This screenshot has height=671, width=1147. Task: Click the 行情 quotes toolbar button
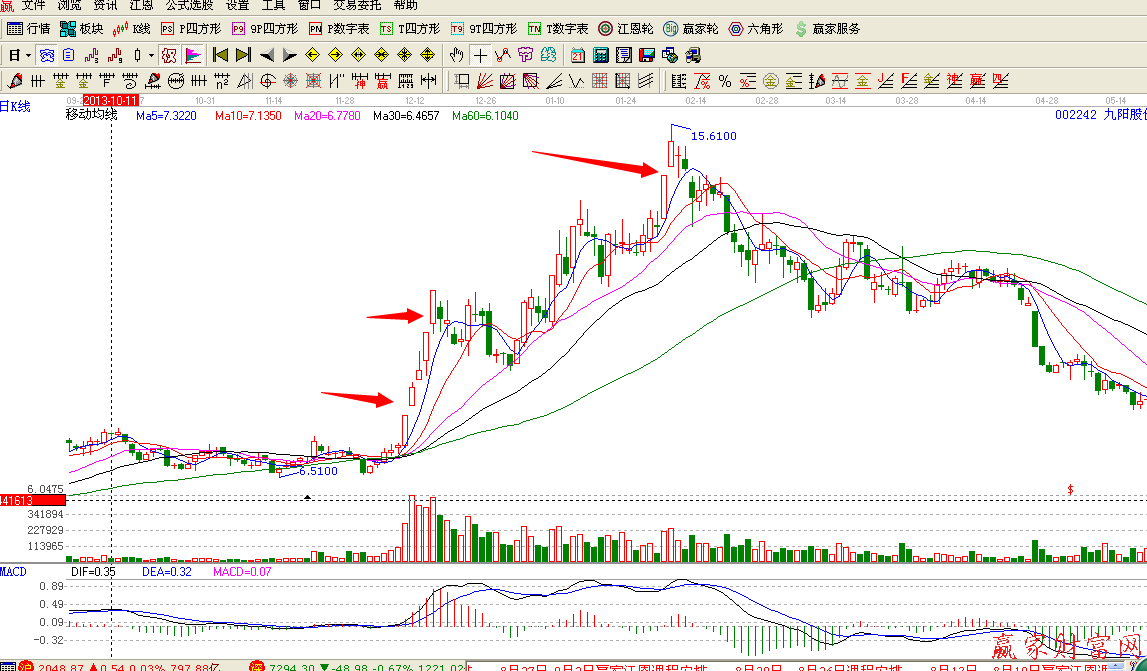pos(29,29)
